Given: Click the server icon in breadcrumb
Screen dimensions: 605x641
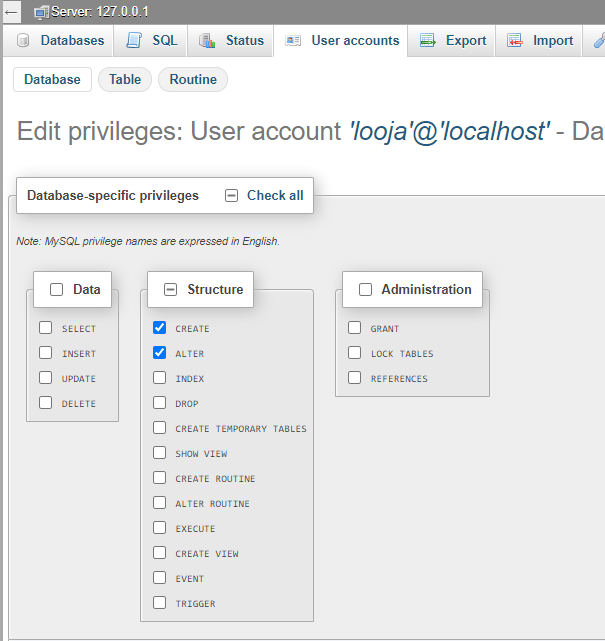Looking at the screenshot, I should coord(42,12).
